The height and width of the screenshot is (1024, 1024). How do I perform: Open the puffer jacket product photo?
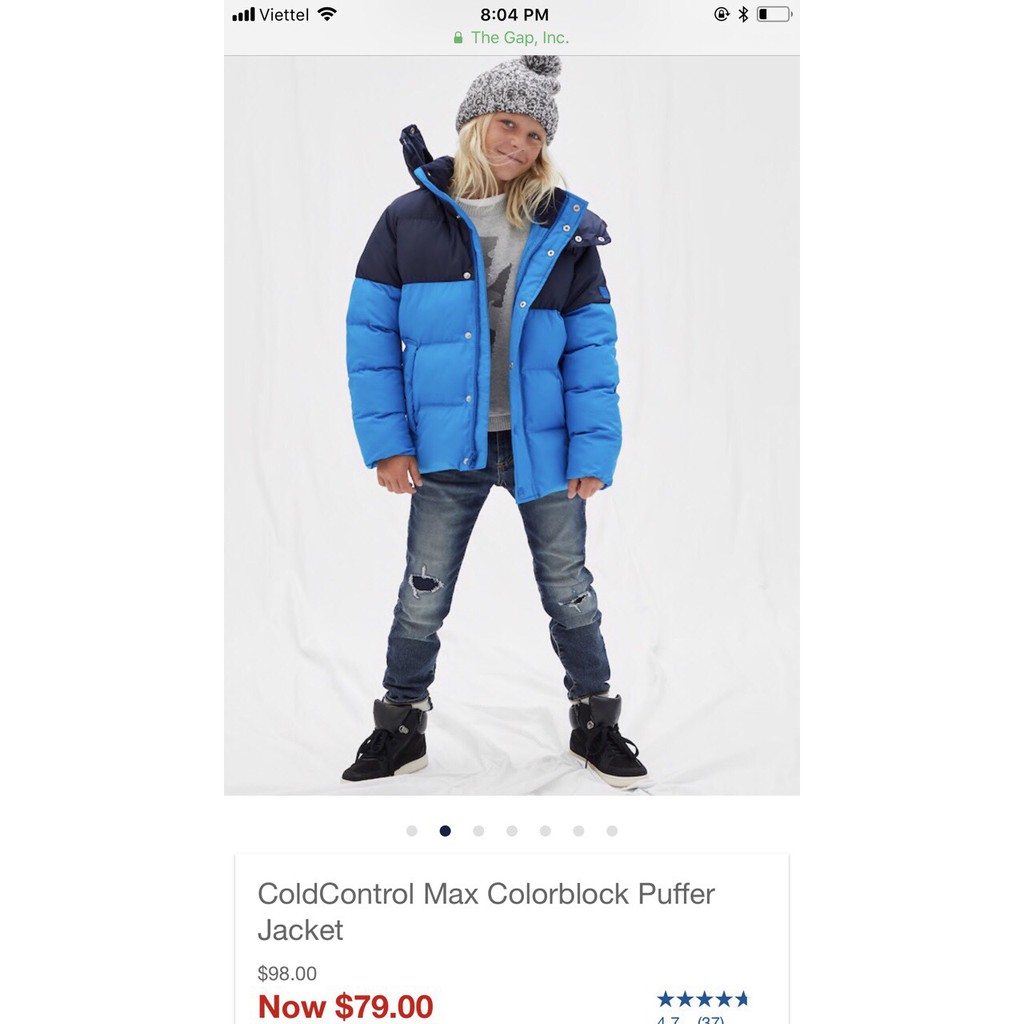(511, 425)
